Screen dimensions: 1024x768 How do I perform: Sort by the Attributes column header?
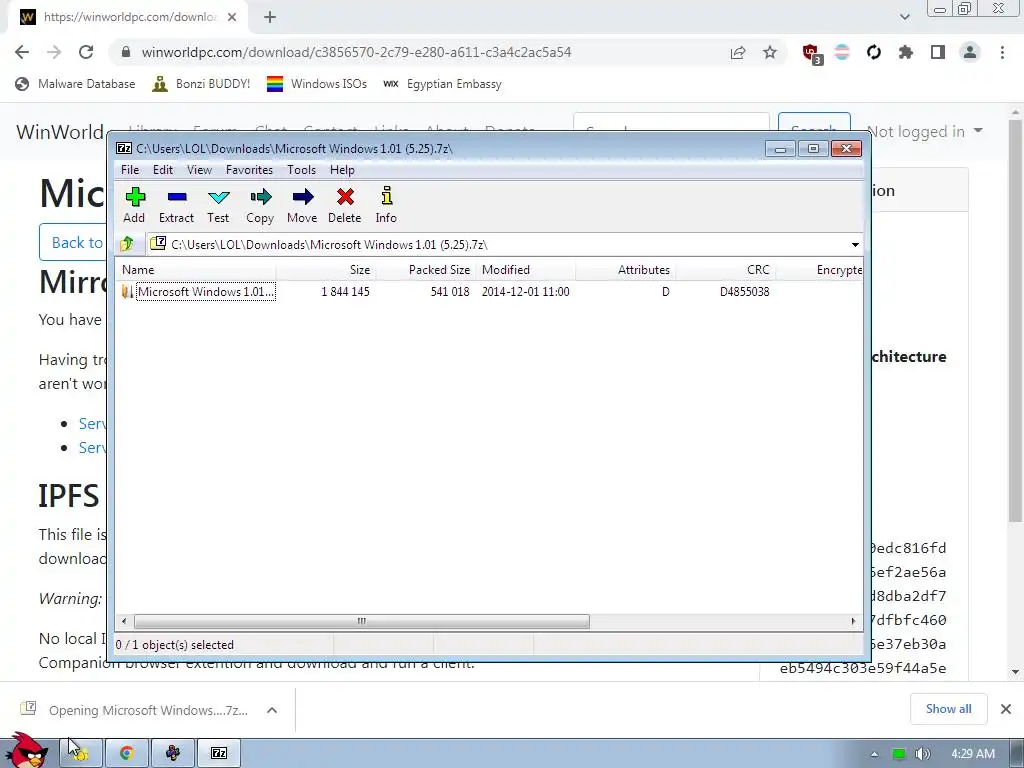(x=626, y=270)
